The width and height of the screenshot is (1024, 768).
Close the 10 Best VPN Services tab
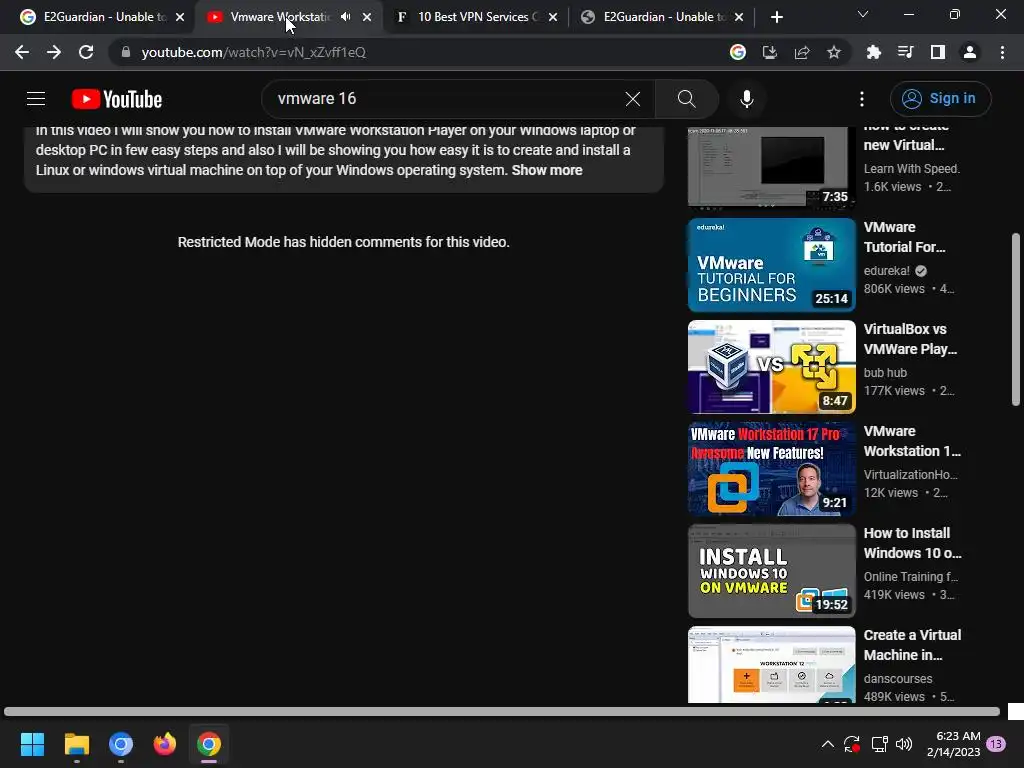click(x=553, y=17)
